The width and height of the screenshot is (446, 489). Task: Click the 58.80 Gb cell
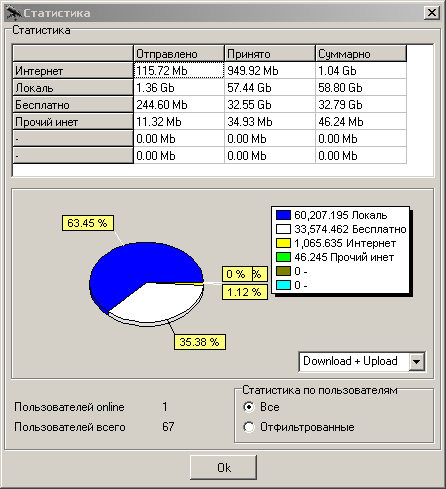pos(361,87)
